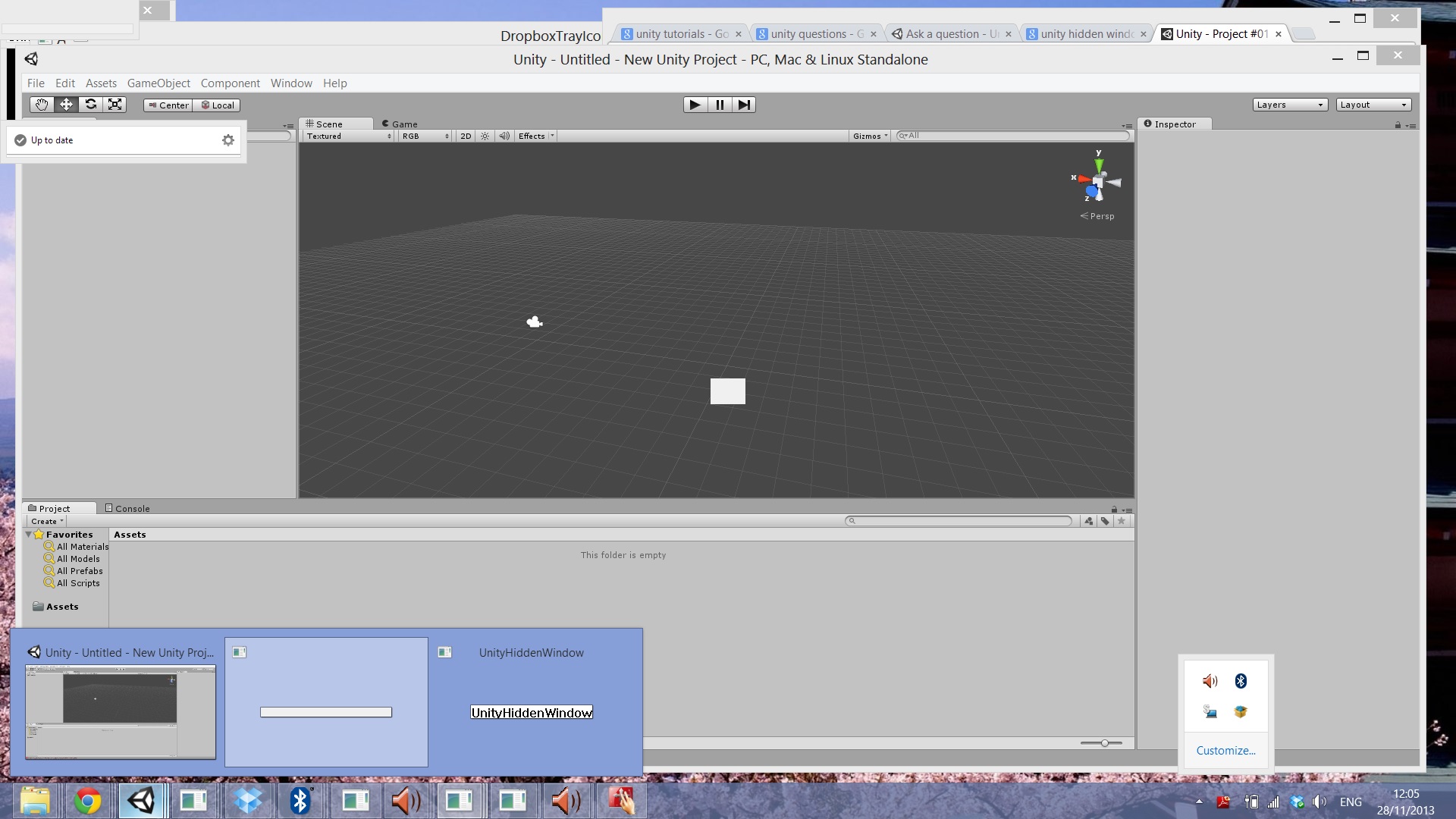Open the GameObject menu

pyautogui.click(x=158, y=83)
